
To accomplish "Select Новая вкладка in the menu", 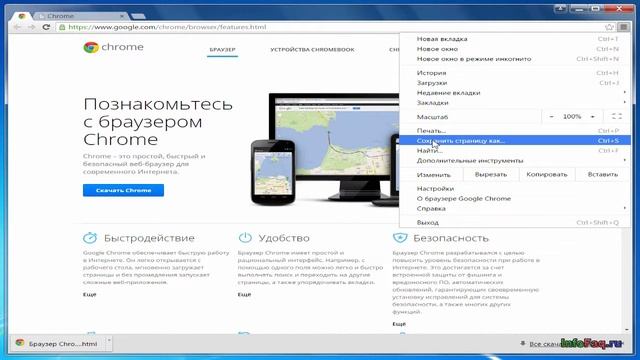I will point(516,39).
